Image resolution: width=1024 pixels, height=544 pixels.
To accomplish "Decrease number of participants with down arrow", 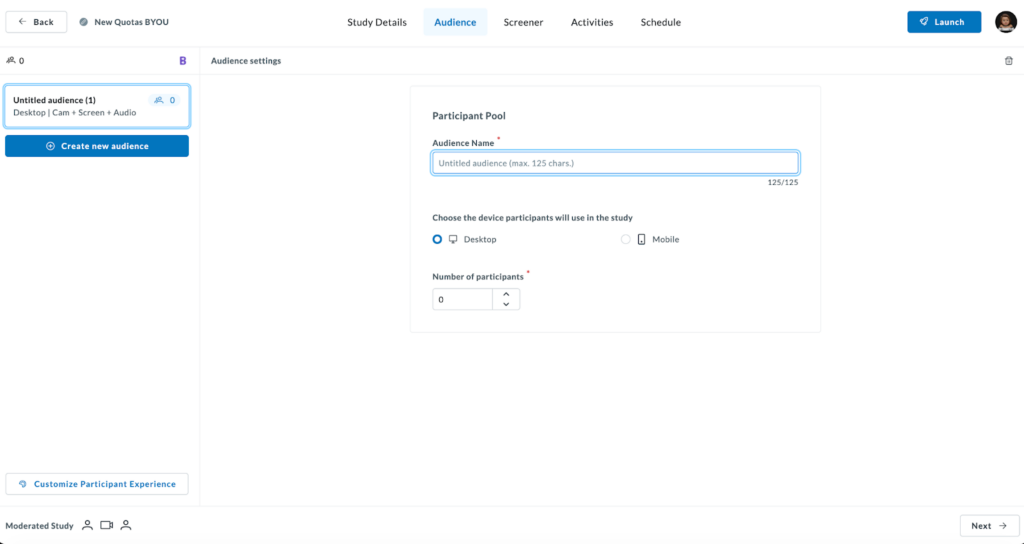I will [x=506, y=304].
